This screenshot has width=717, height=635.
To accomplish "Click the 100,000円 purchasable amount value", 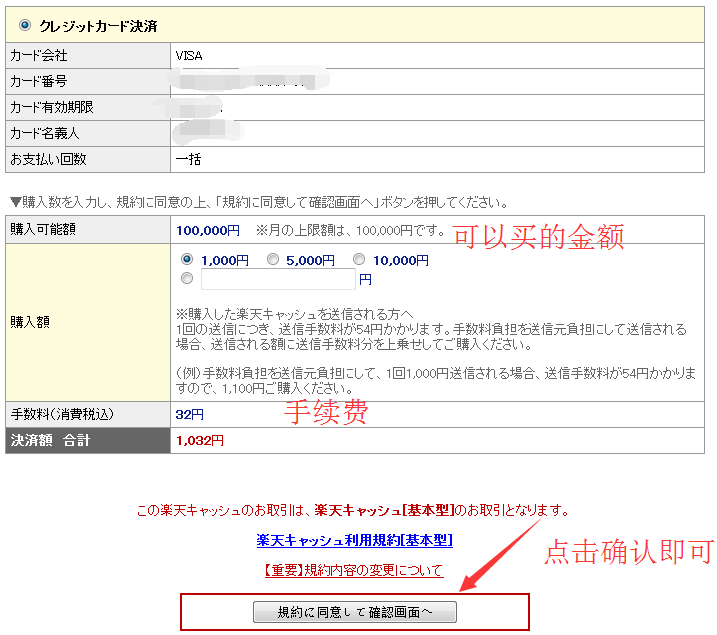I will coord(208,230).
